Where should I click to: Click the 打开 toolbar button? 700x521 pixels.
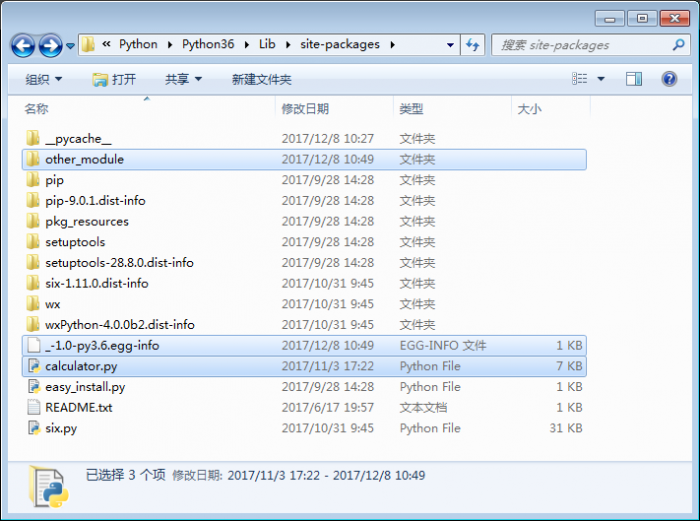(114, 79)
